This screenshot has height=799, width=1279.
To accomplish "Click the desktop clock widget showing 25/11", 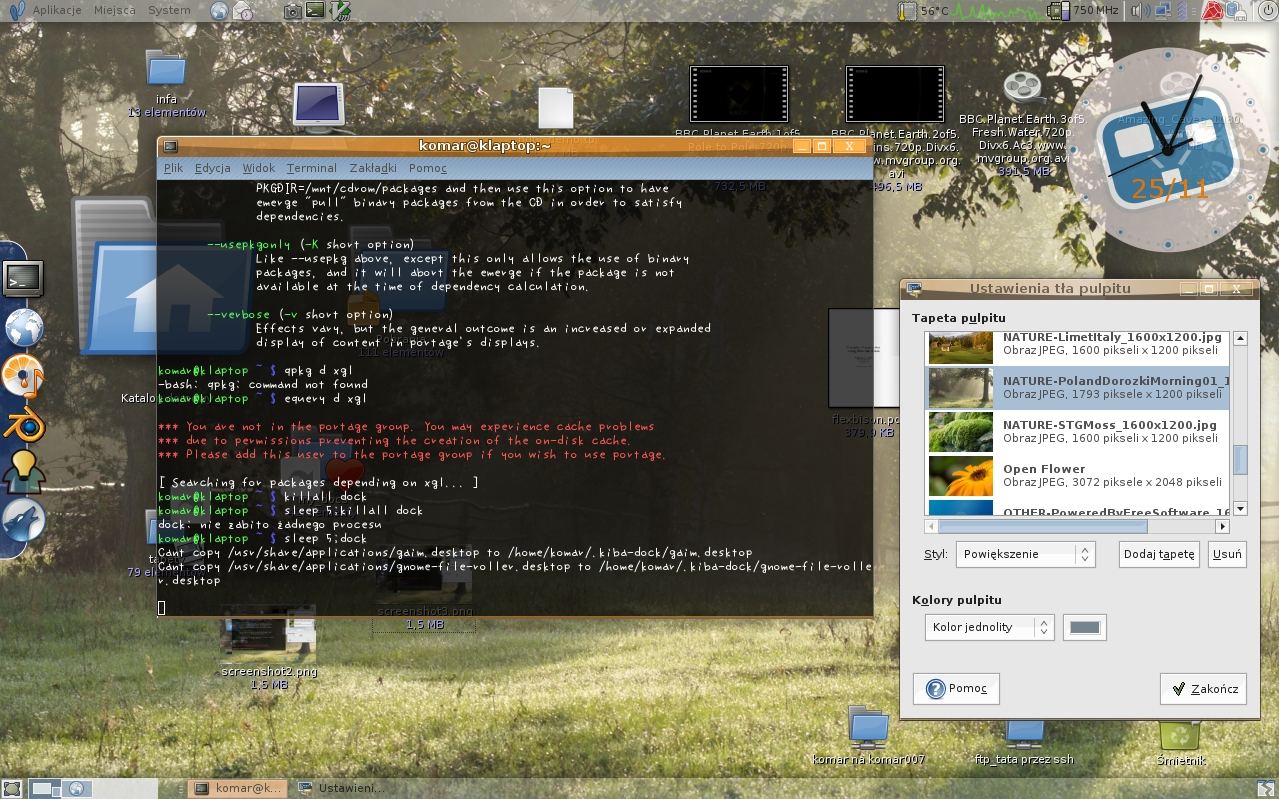I will click(1168, 150).
